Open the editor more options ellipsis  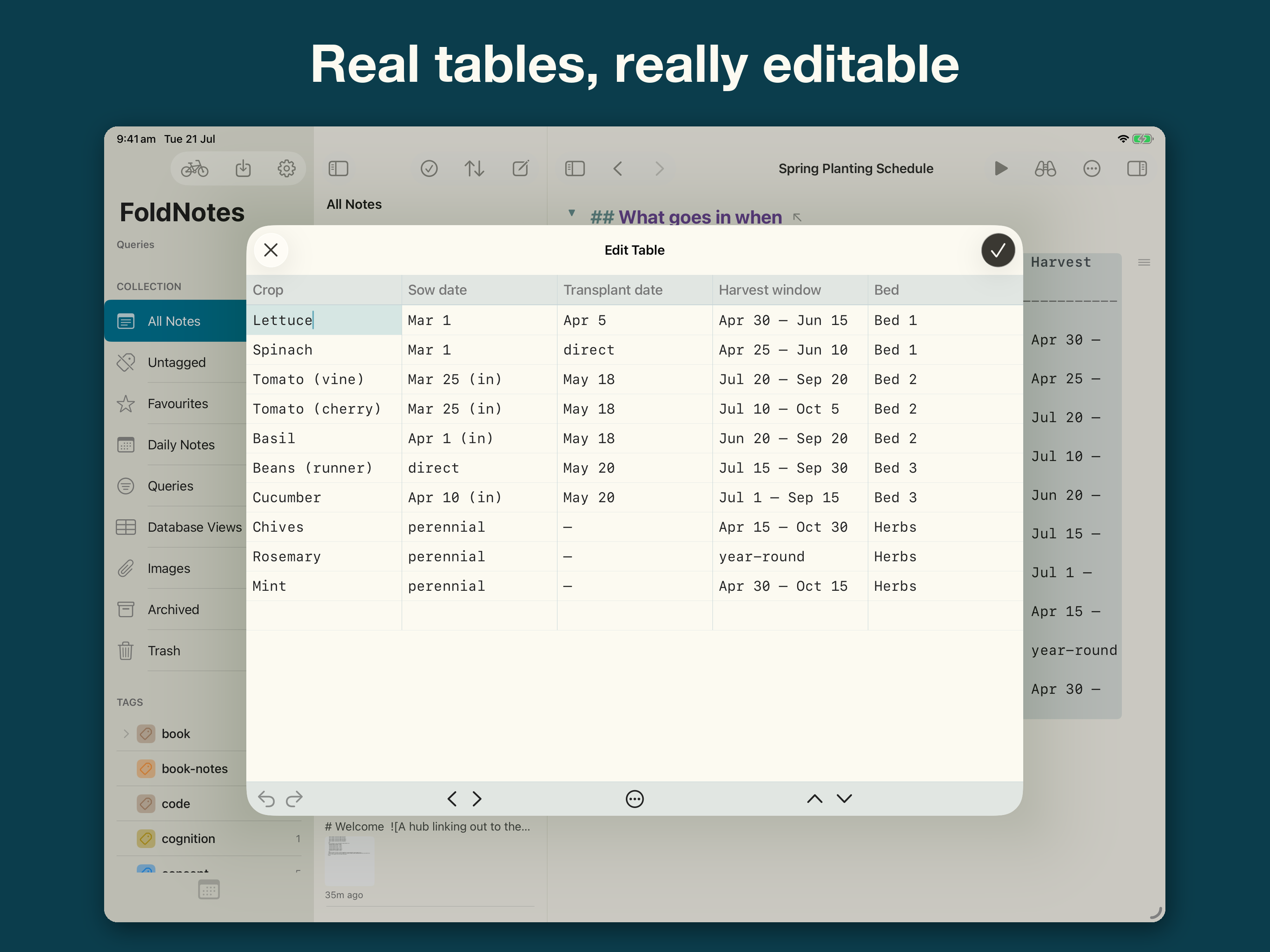click(1091, 169)
